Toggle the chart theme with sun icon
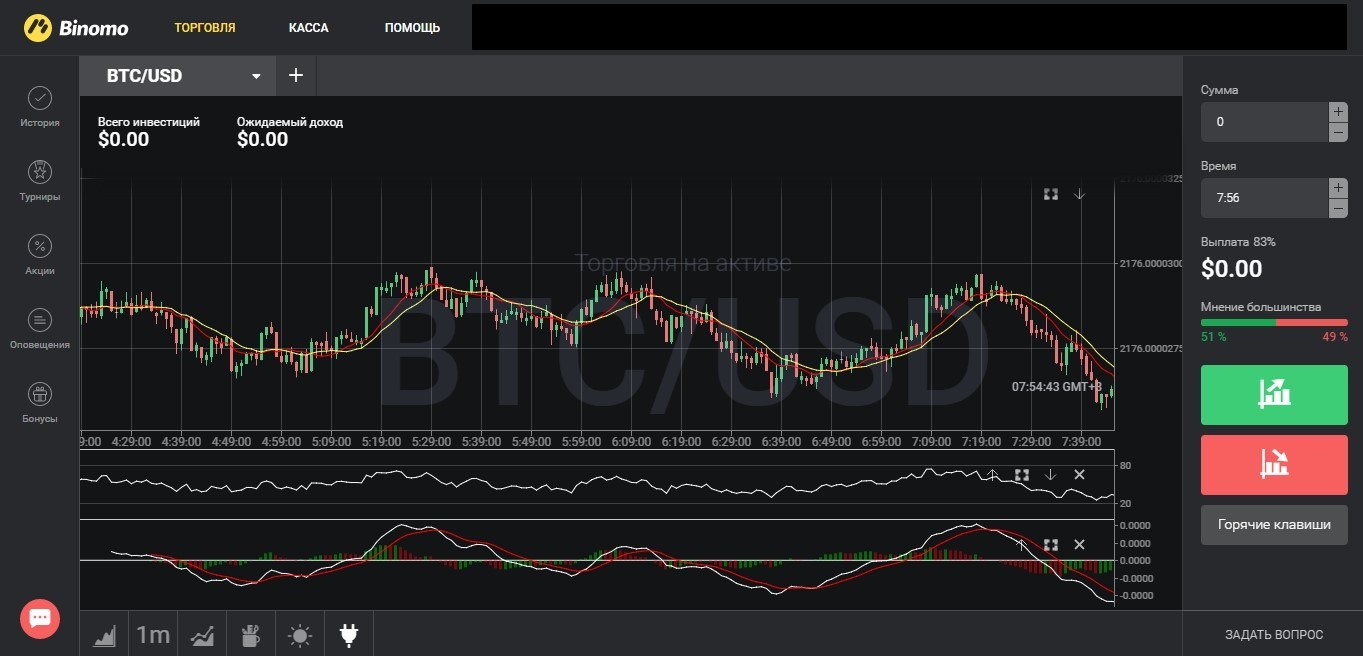The image size is (1363, 656). tap(300, 634)
